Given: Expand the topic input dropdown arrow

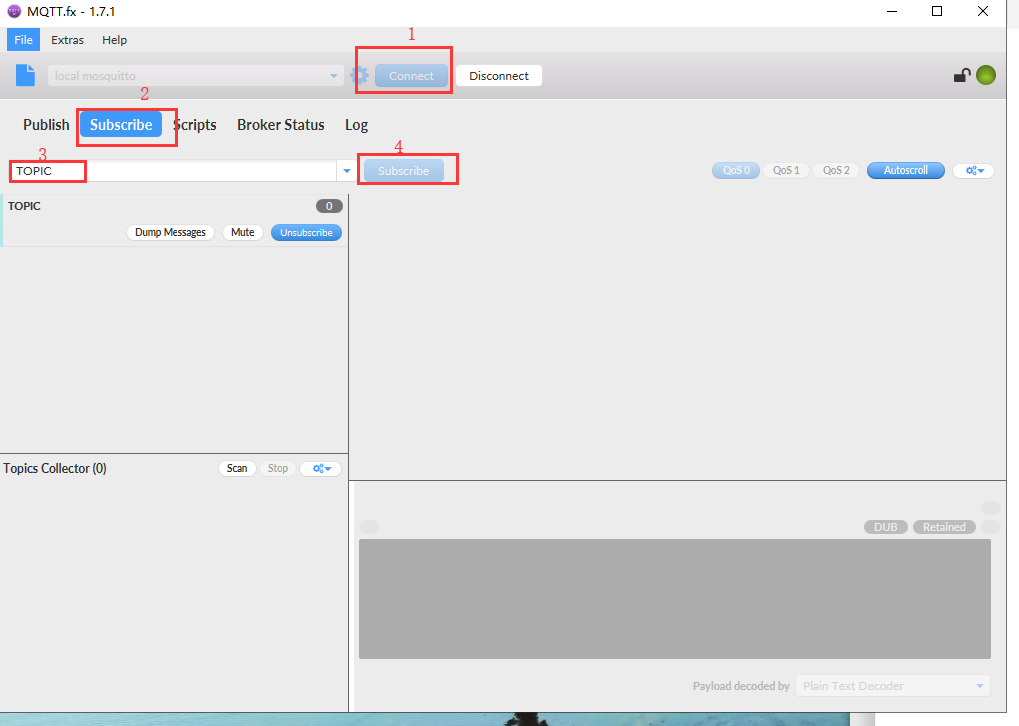Looking at the screenshot, I should click(347, 171).
